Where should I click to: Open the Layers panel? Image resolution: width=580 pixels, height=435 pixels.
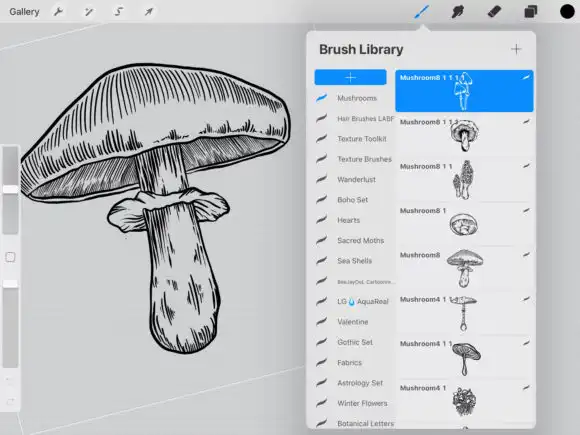pos(531,12)
